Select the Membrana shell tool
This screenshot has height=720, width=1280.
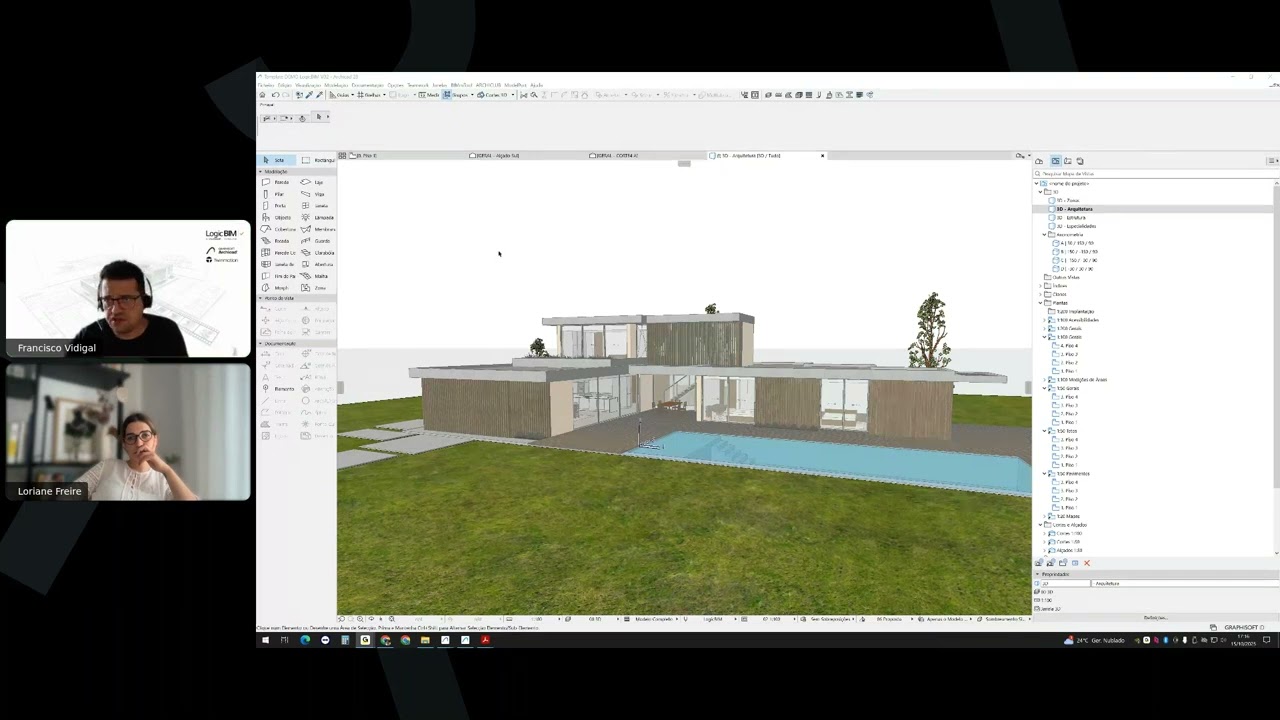coord(316,229)
